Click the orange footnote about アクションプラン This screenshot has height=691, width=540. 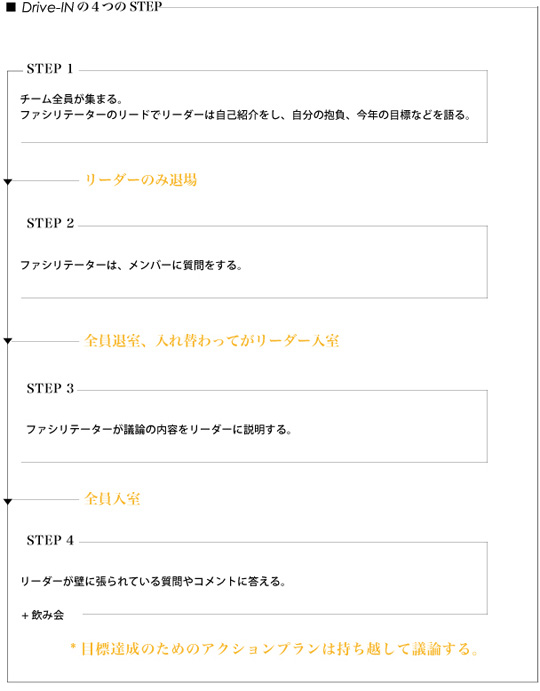274,649
